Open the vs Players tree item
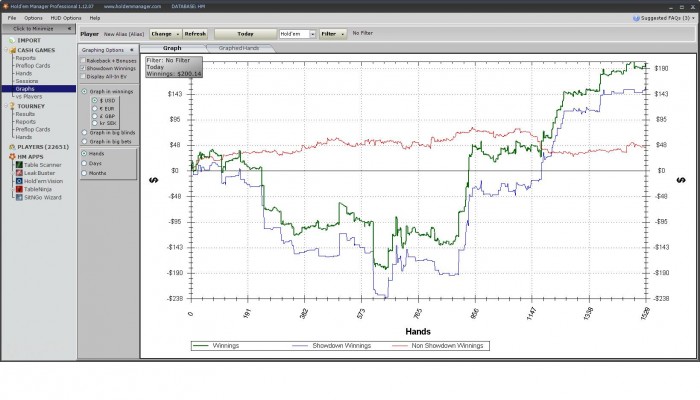This screenshot has width=700, height=400. (29, 96)
